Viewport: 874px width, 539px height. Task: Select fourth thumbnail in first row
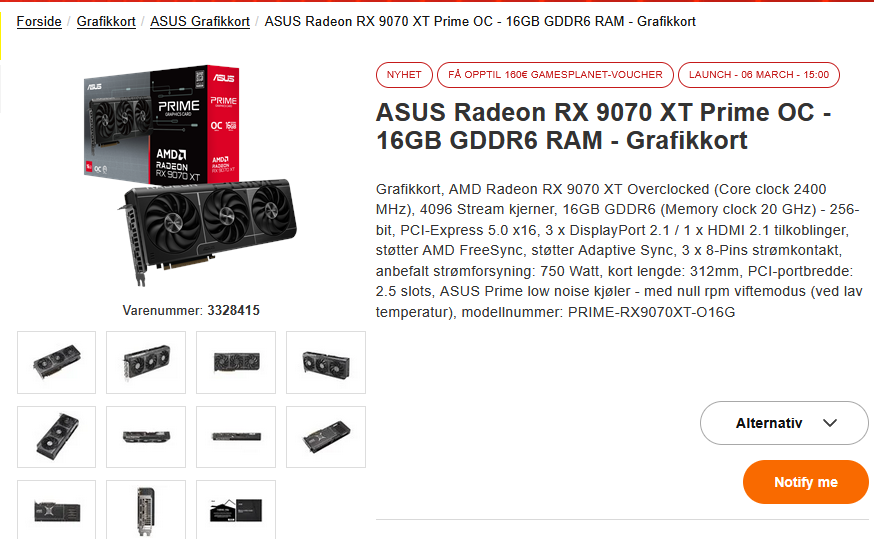[x=326, y=362]
